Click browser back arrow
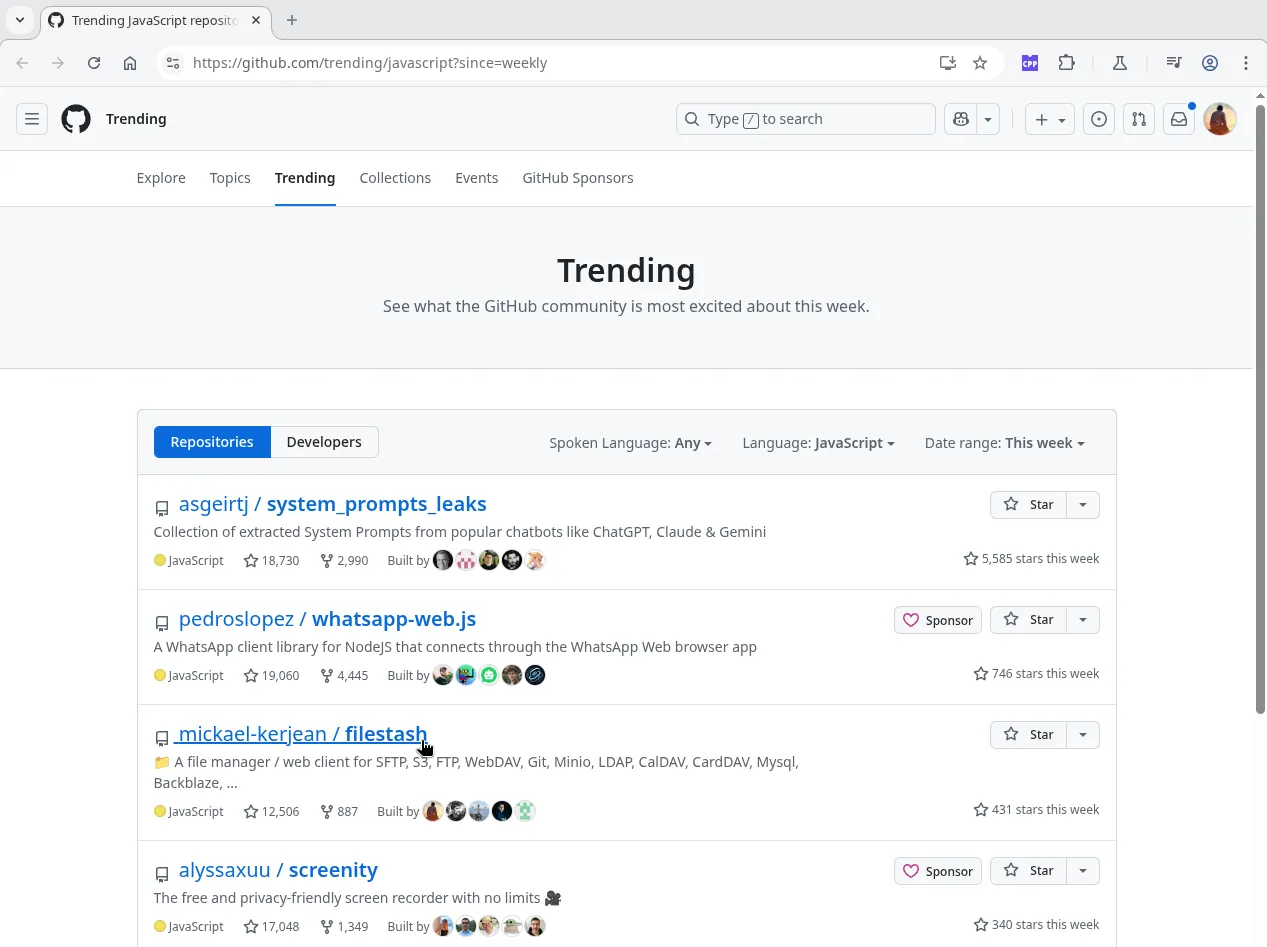Viewport: 1267px width, 947px height. [x=22, y=63]
